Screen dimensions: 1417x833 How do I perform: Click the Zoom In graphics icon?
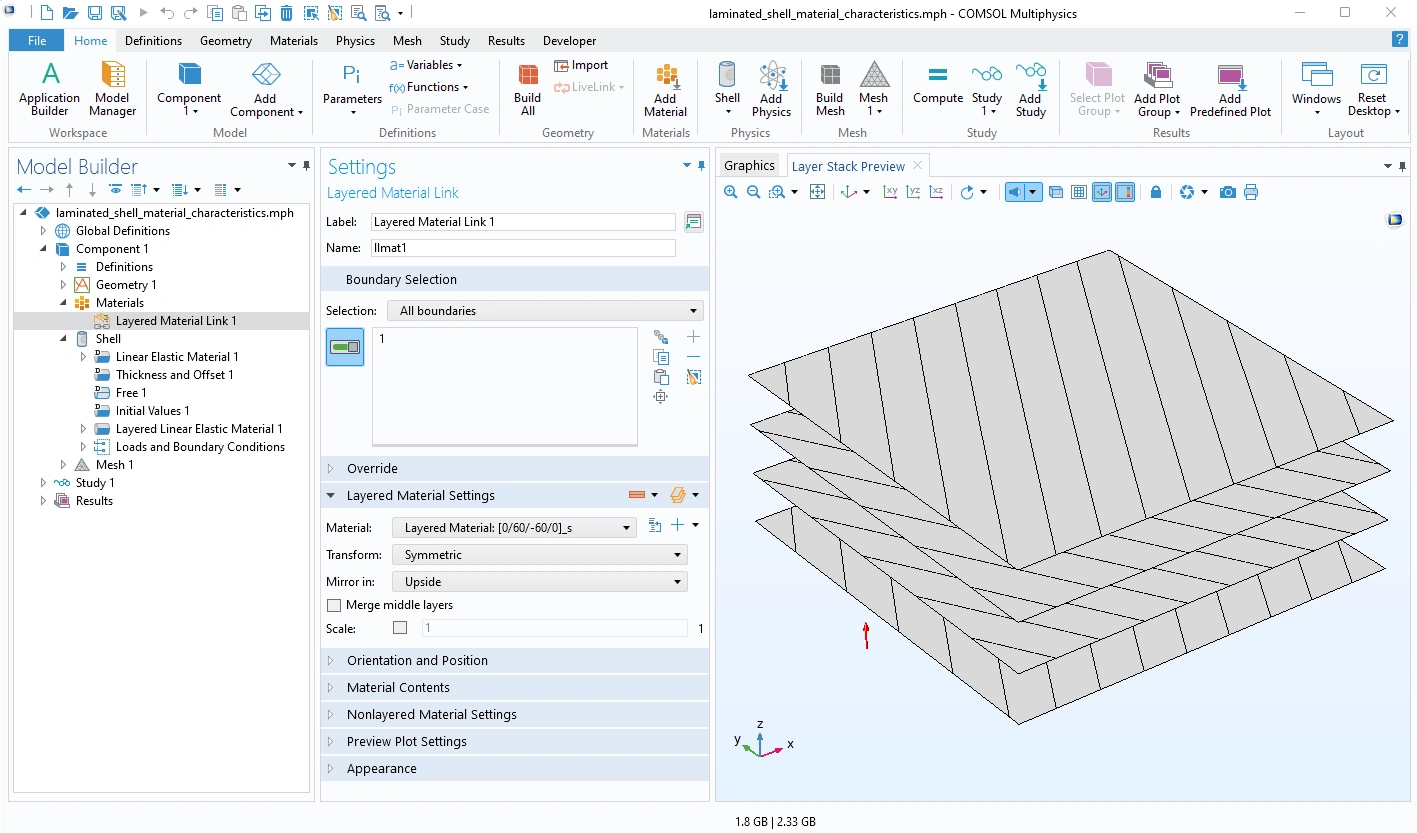[x=731, y=192]
